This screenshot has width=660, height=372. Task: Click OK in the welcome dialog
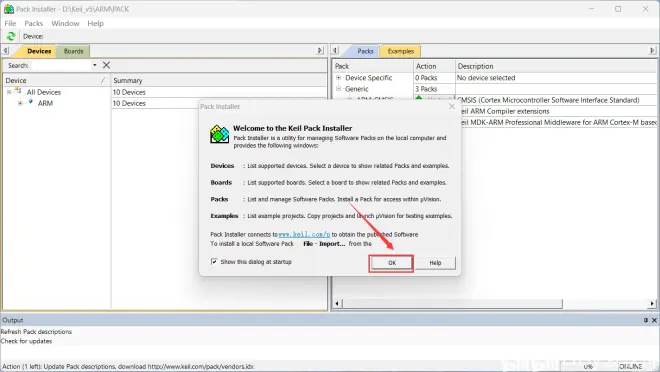tap(392, 263)
